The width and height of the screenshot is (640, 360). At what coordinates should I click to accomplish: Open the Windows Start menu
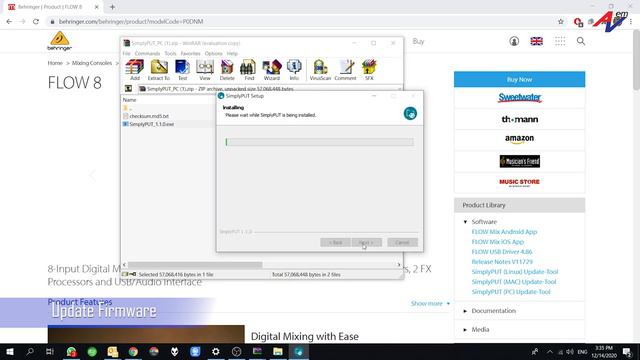[10, 351]
